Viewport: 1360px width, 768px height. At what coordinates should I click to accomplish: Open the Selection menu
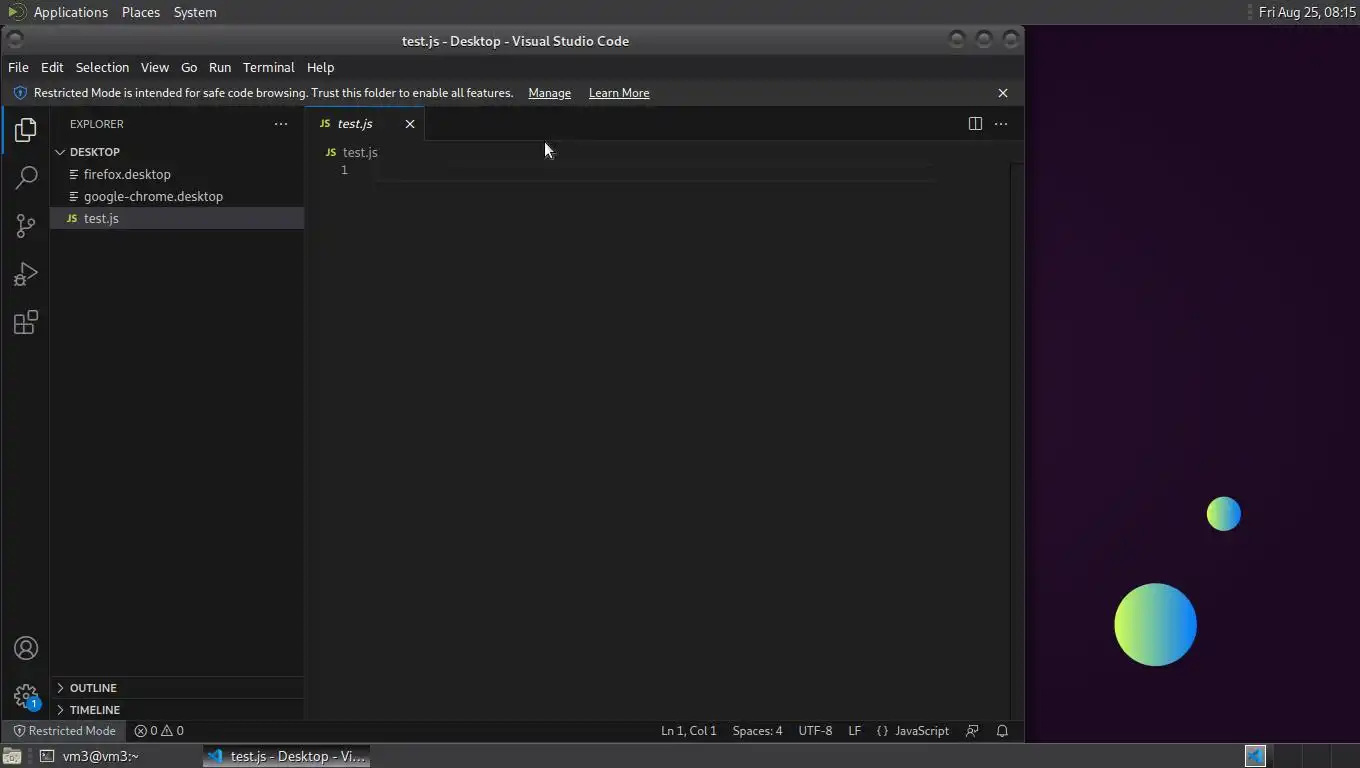coord(102,67)
